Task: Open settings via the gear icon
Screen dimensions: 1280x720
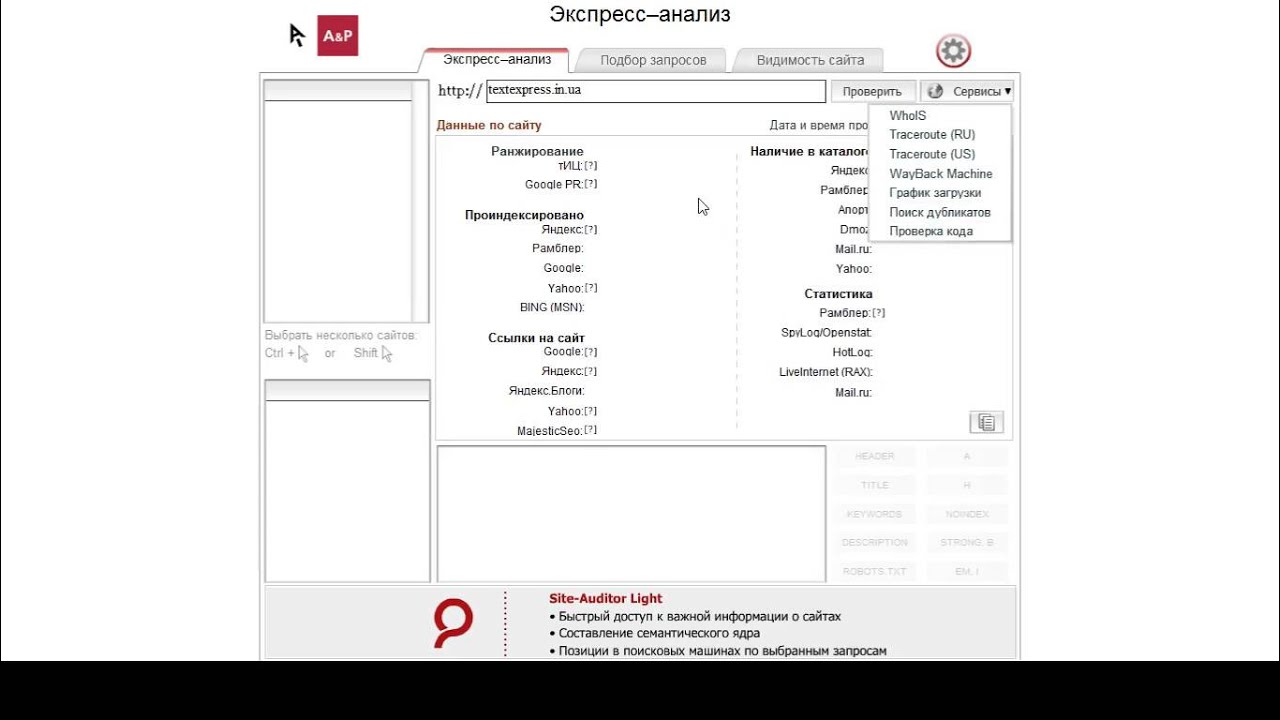Action: click(953, 51)
